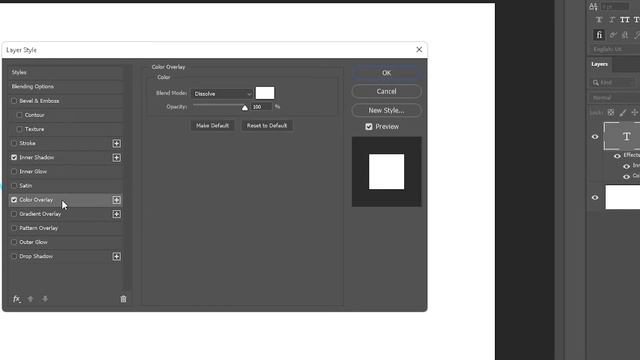Enable Drop Shadow checkbox
The width and height of the screenshot is (640, 360).
(x=14, y=256)
